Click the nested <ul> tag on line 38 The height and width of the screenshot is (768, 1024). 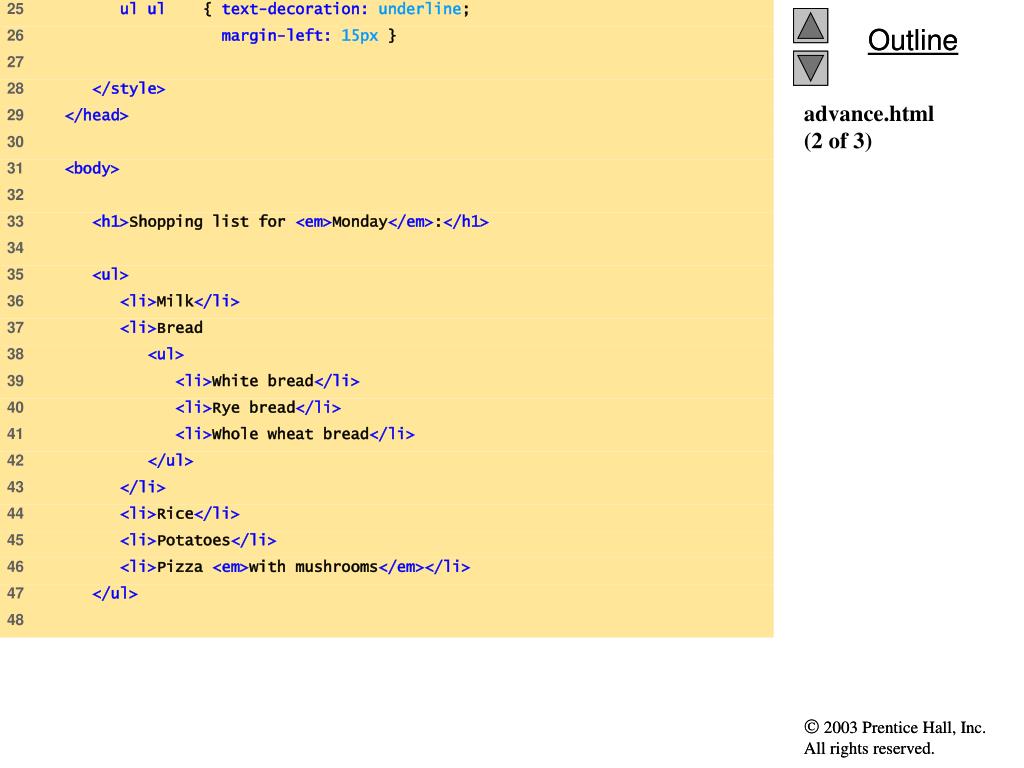166,355
